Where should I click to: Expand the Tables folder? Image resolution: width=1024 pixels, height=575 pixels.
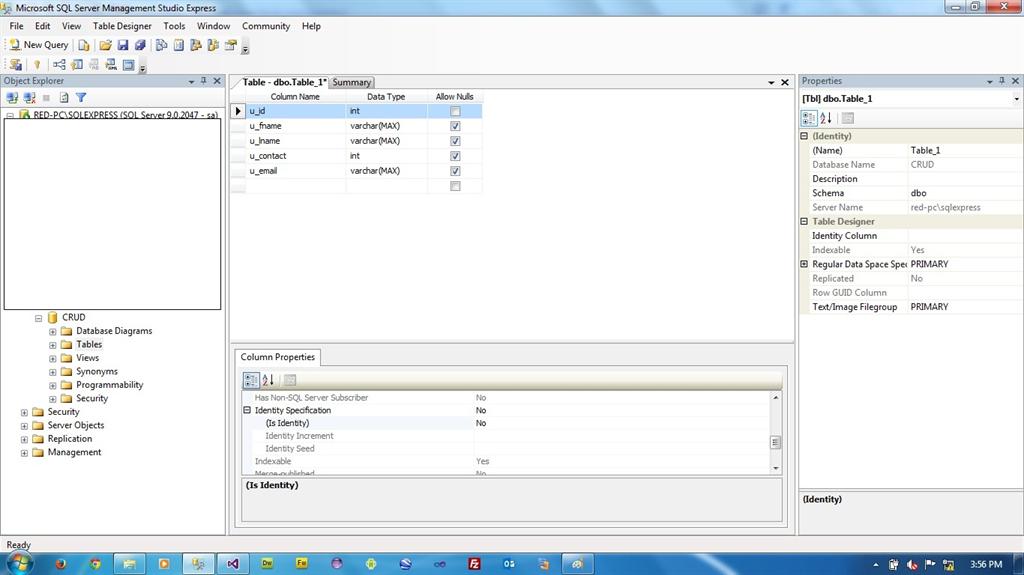coord(53,345)
